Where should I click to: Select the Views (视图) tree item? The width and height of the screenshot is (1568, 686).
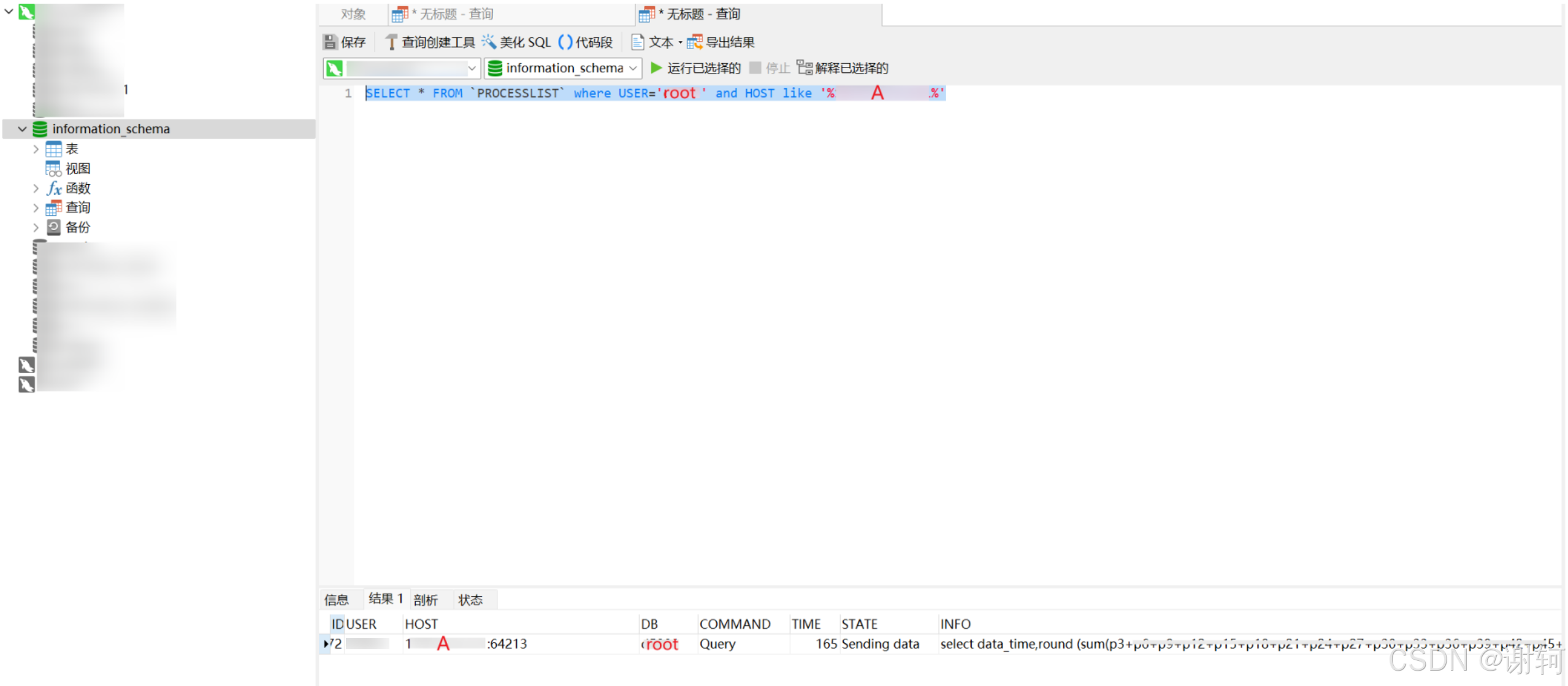77,169
